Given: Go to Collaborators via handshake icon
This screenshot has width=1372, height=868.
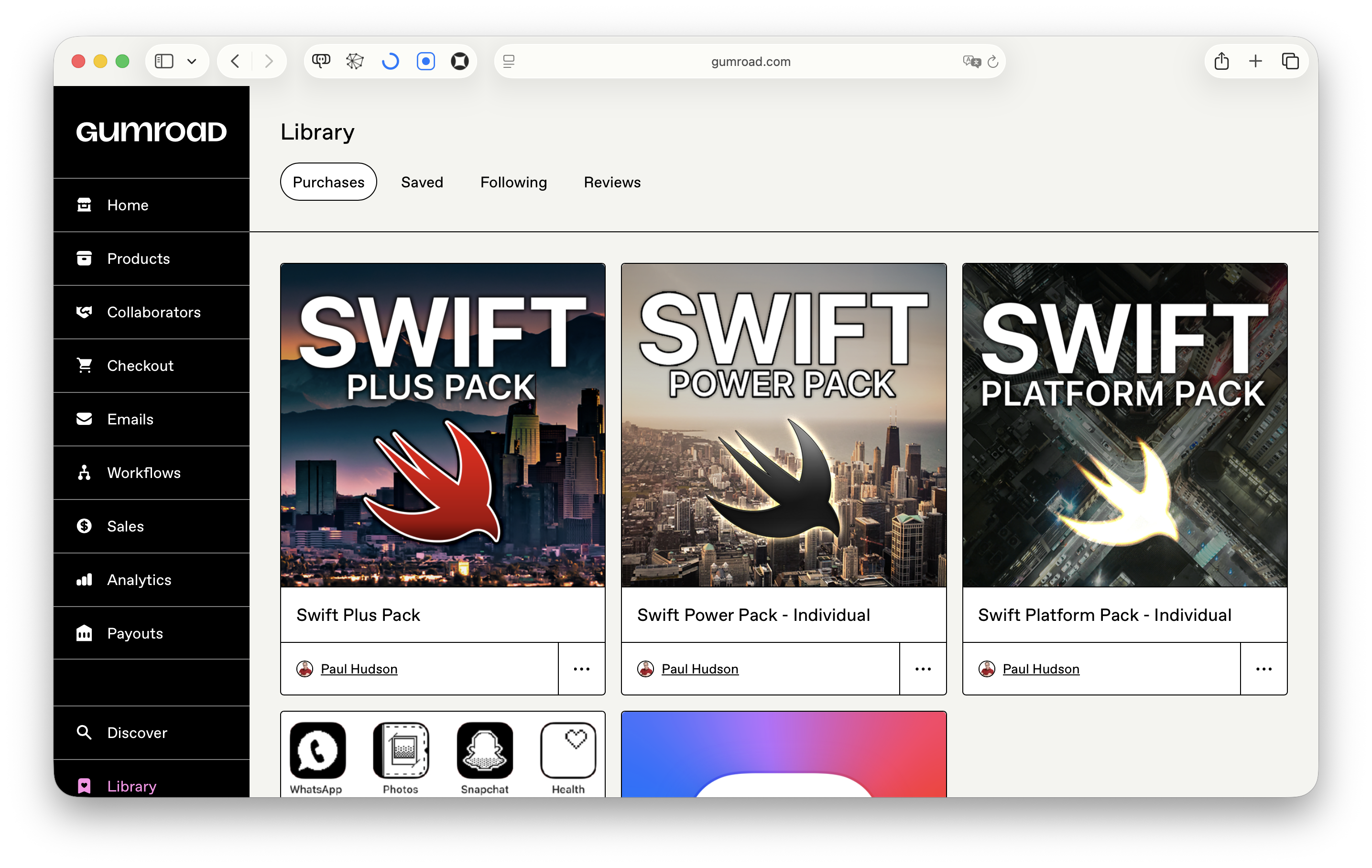Looking at the screenshot, I should [x=84, y=312].
